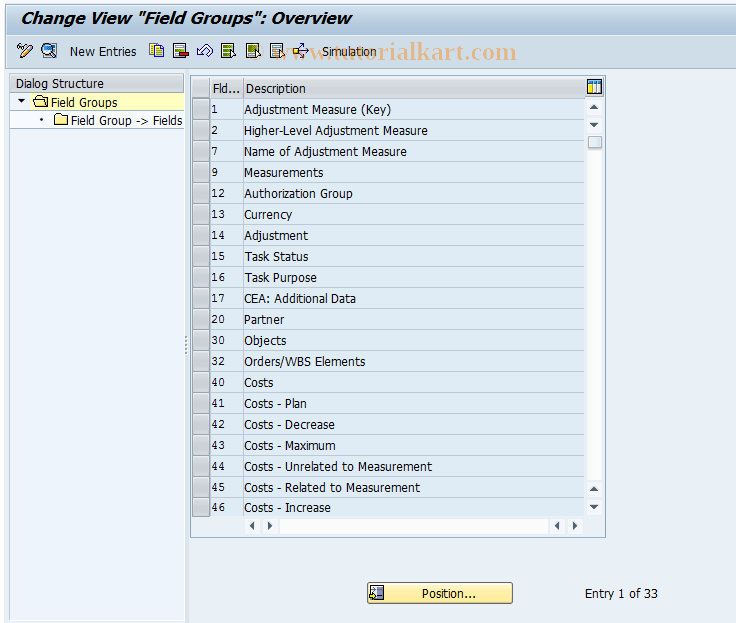Viewport: 736px width, 623px height.
Task: Click the horizontal scrollbar track
Action: [x=414, y=526]
